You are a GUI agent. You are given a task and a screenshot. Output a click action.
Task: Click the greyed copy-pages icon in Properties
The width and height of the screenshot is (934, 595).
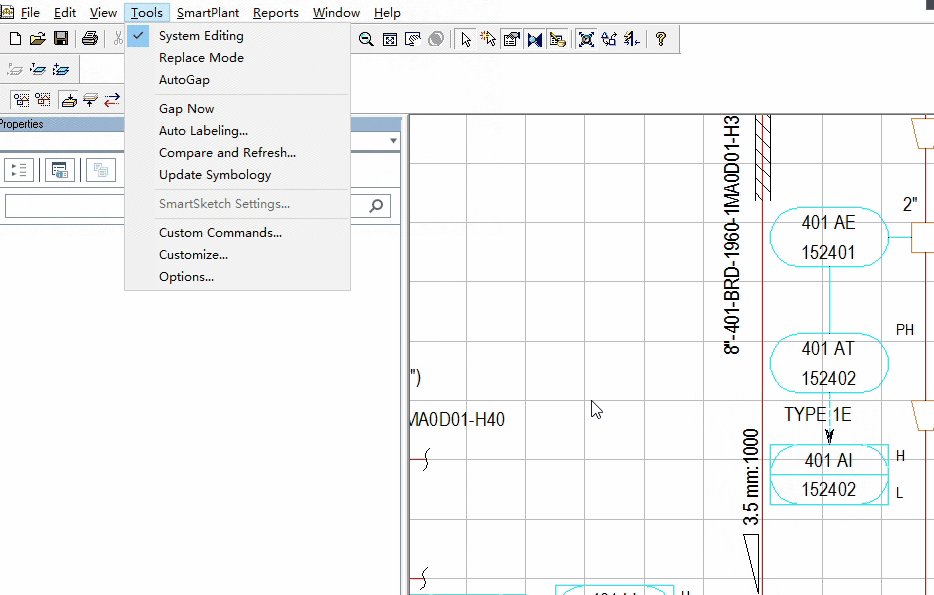tap(101, 170)
